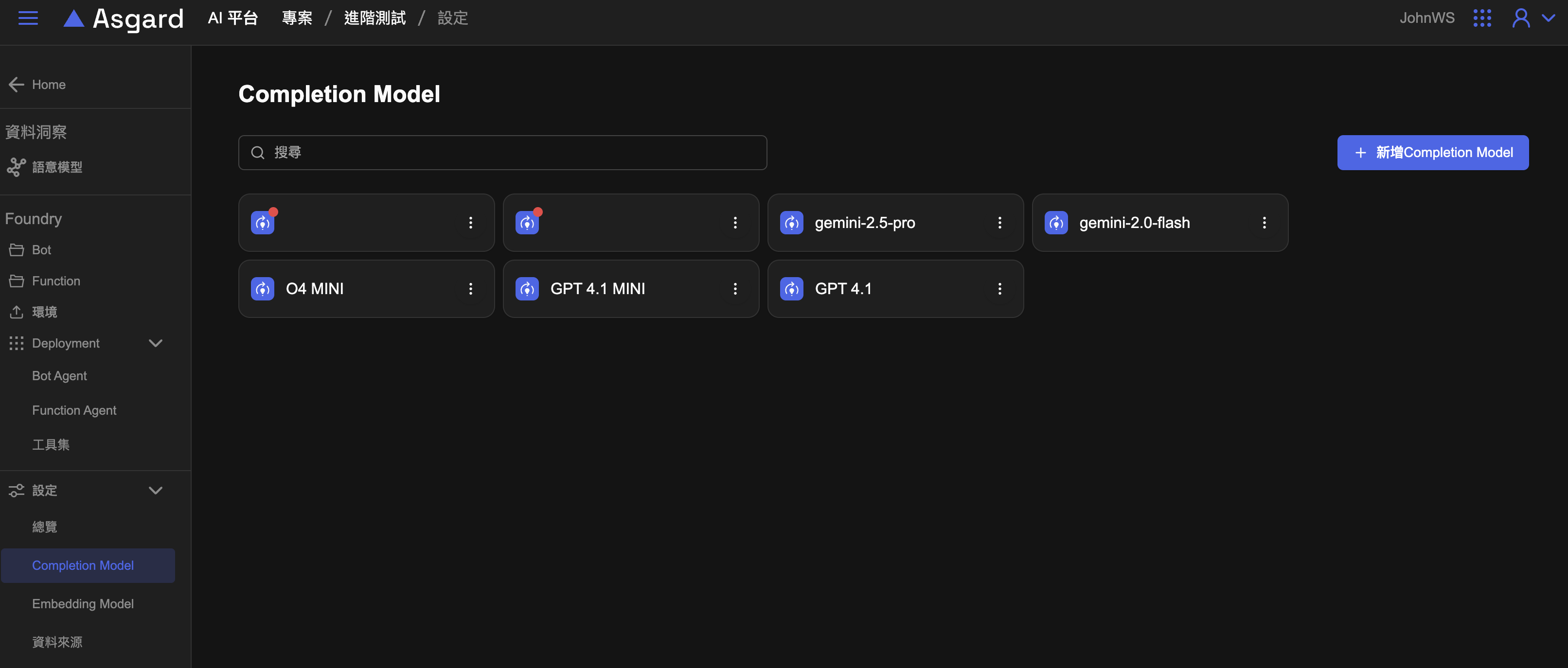
Task: Expand the user account dropdown arrow
Action: (1549, 18)
